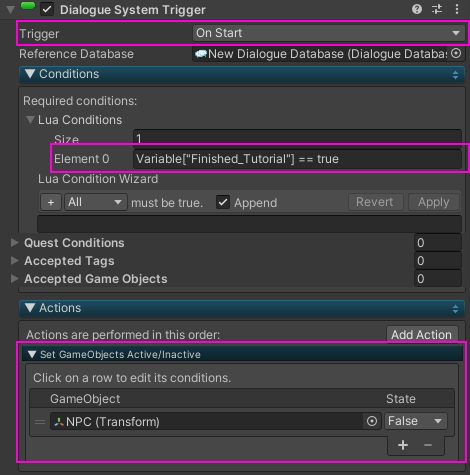The height and width of the screenshot is (475, 470).
Task: Click the Revert button
Action: pyautogui.click(x=376, y=202)
